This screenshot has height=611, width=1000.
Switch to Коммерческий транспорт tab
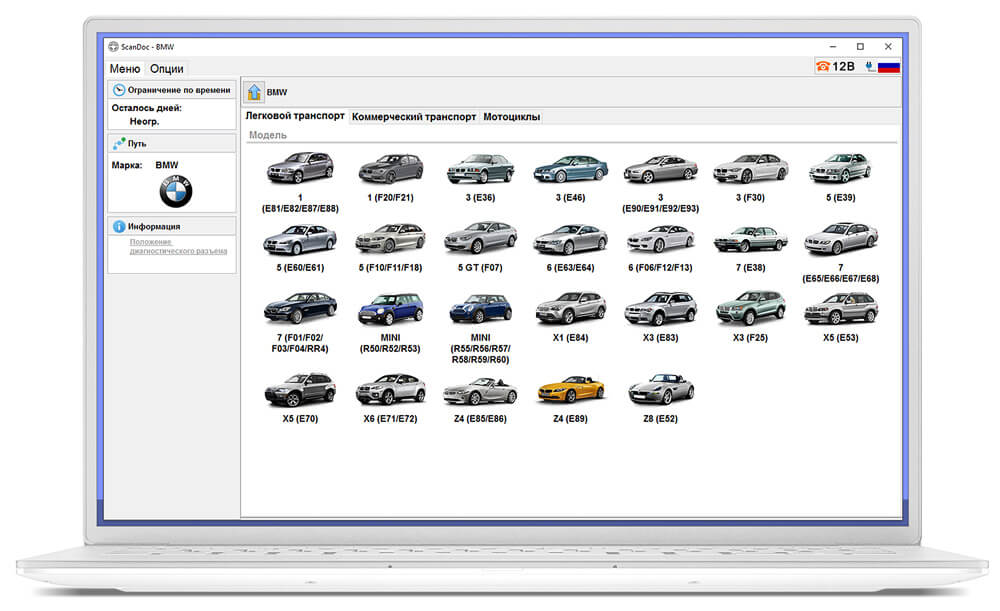tap(414, 117)
